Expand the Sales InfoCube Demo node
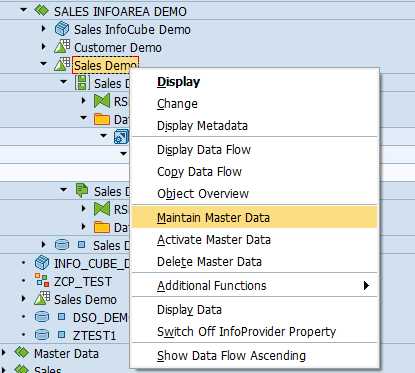 click(44, 29)
